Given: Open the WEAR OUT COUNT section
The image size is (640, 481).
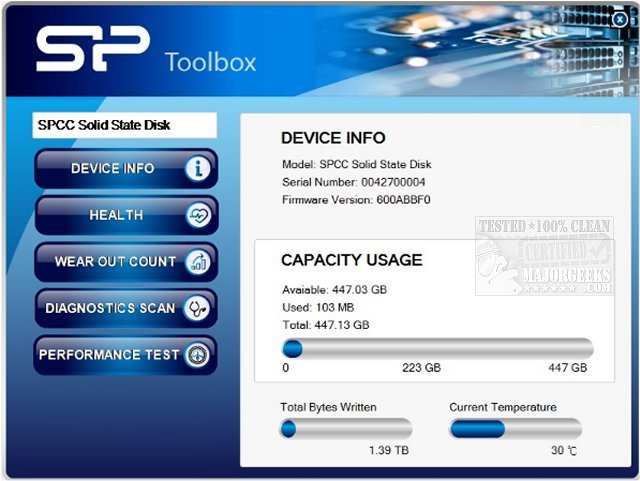Looking at the screenshot, I should [126, 262].
